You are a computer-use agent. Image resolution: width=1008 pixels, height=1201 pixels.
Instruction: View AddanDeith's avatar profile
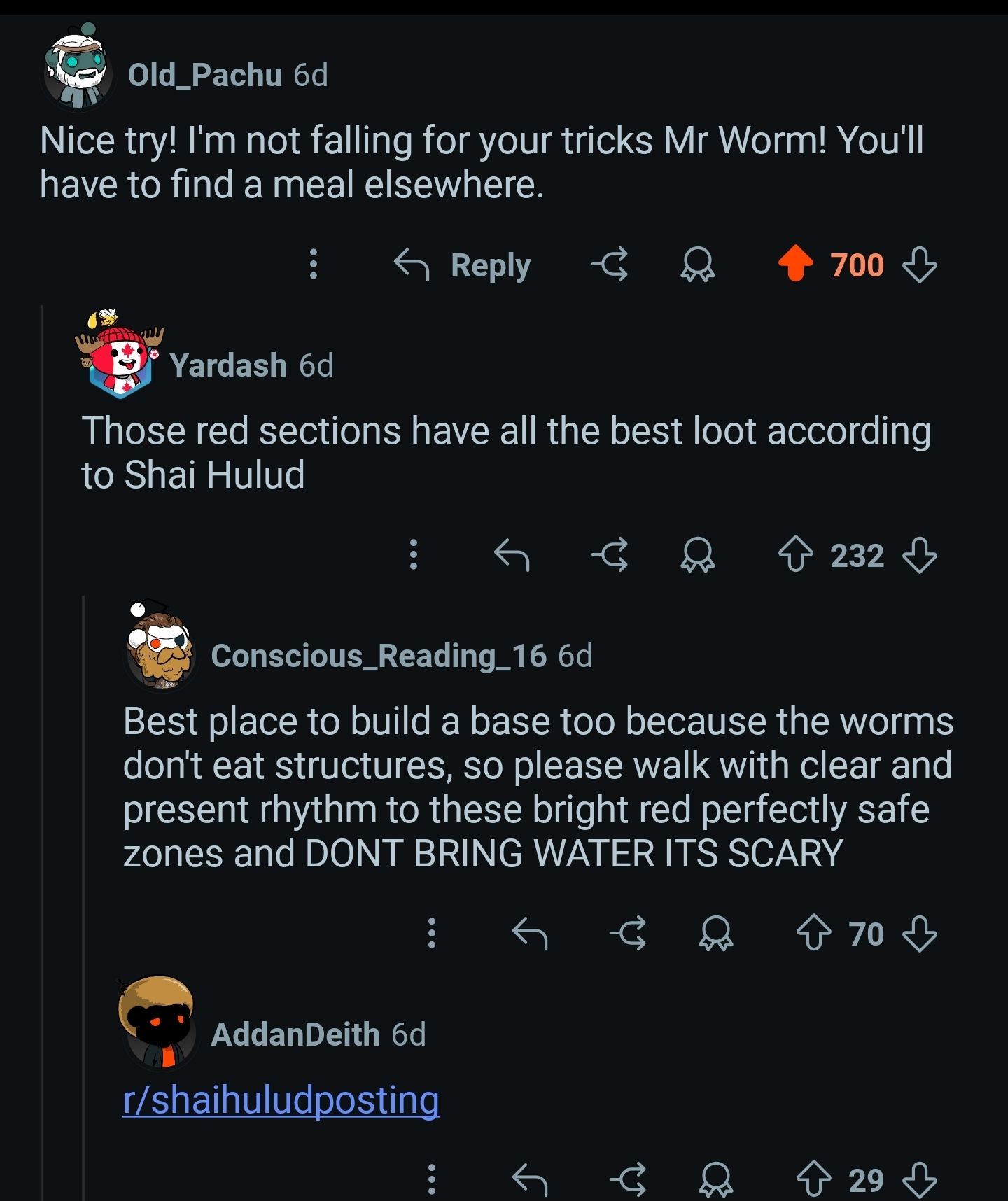158,1023
